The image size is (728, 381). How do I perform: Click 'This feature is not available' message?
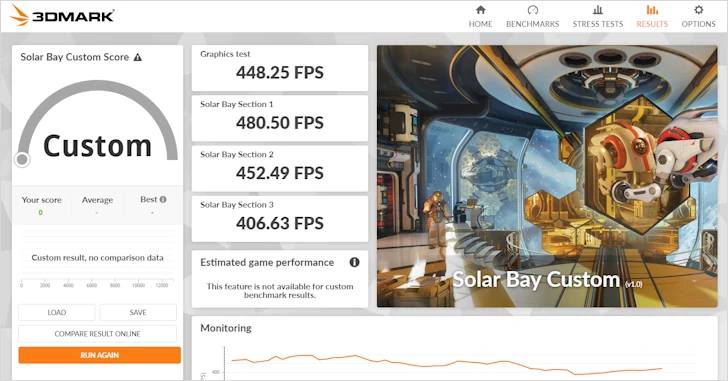click(280, 291)
